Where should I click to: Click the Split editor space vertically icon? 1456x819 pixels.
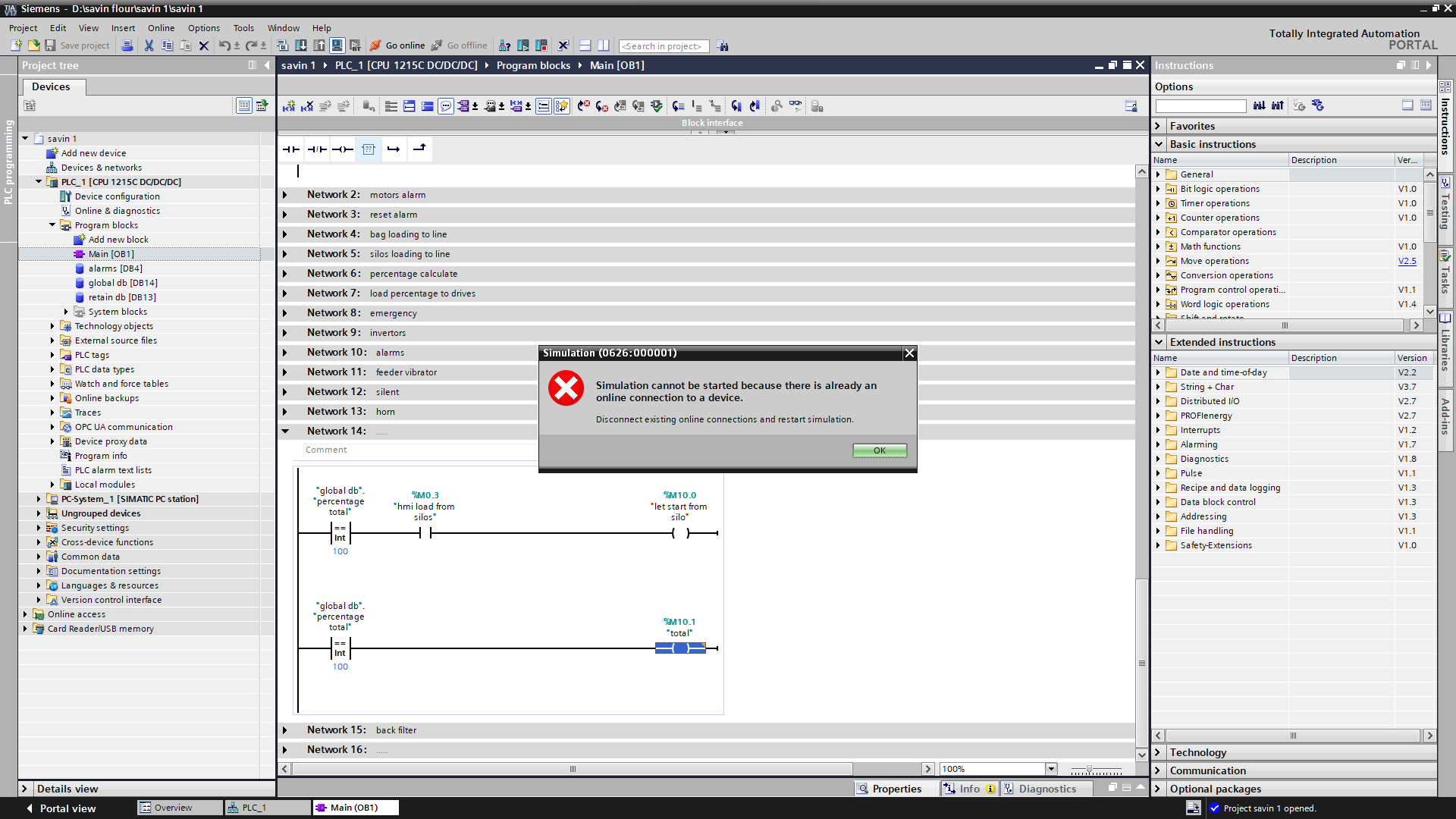(x=603, y=45)
